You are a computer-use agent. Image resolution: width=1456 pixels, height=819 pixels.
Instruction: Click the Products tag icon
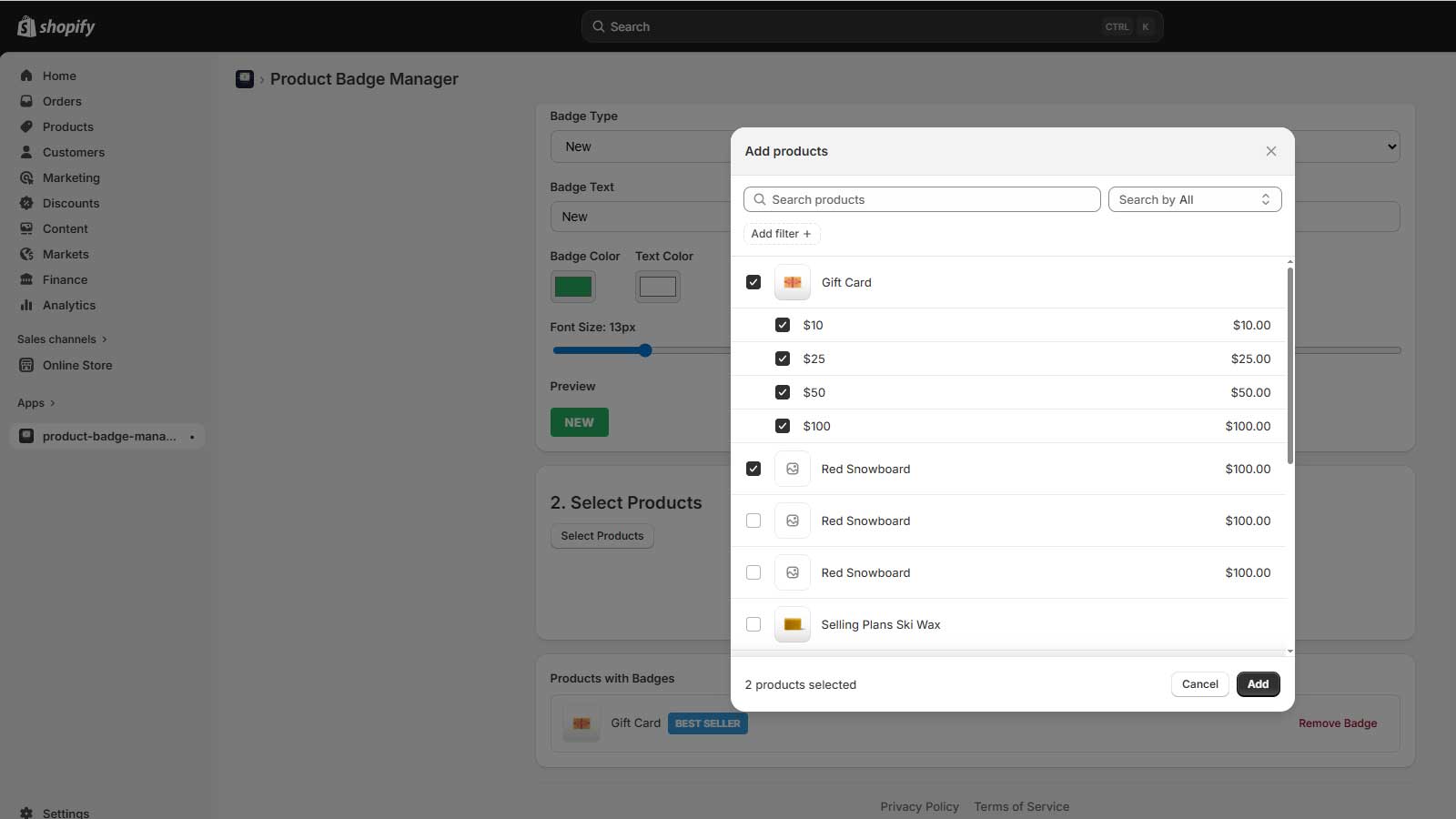click(26, 126)
